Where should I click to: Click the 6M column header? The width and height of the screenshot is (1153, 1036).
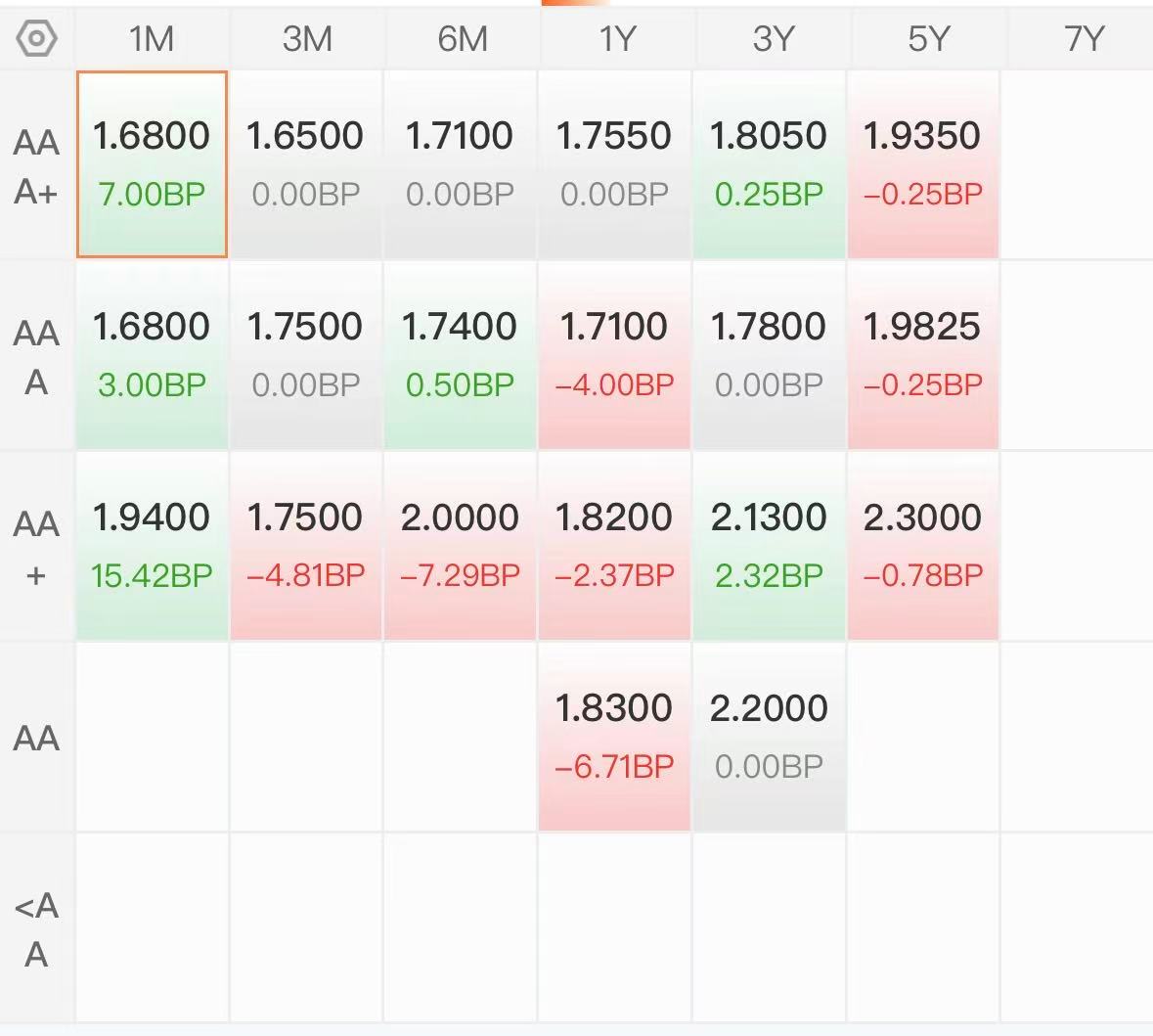point(462,39)
